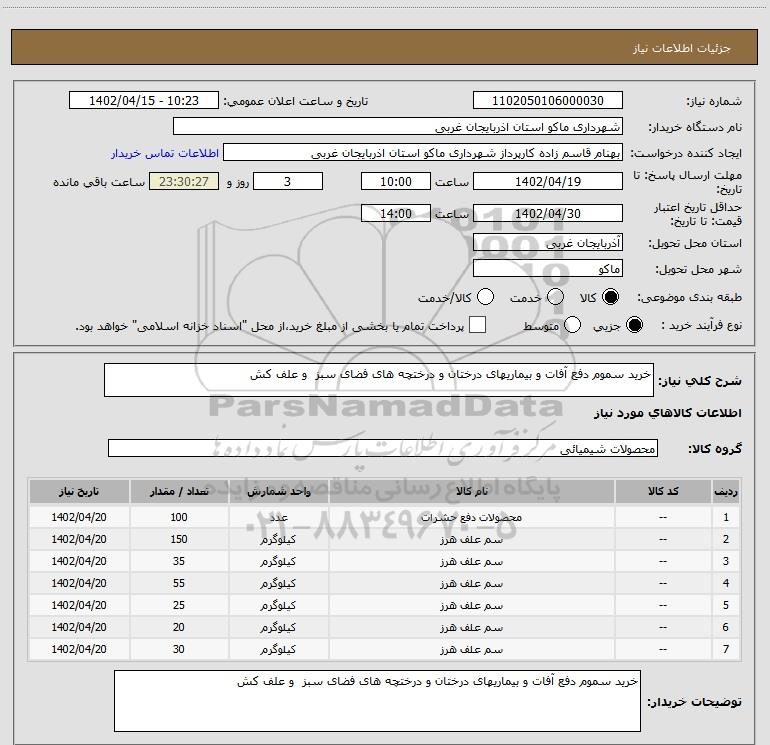Click quantity 35 in row 3
Viewport: 770px width, 745px height.
[x=179, y=561]
